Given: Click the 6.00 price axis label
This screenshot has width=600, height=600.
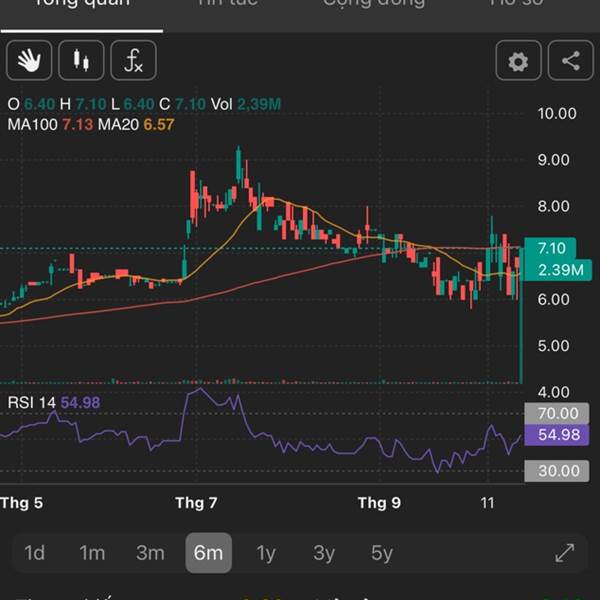Looking at the screenshot, I should (x=554, y=300).
